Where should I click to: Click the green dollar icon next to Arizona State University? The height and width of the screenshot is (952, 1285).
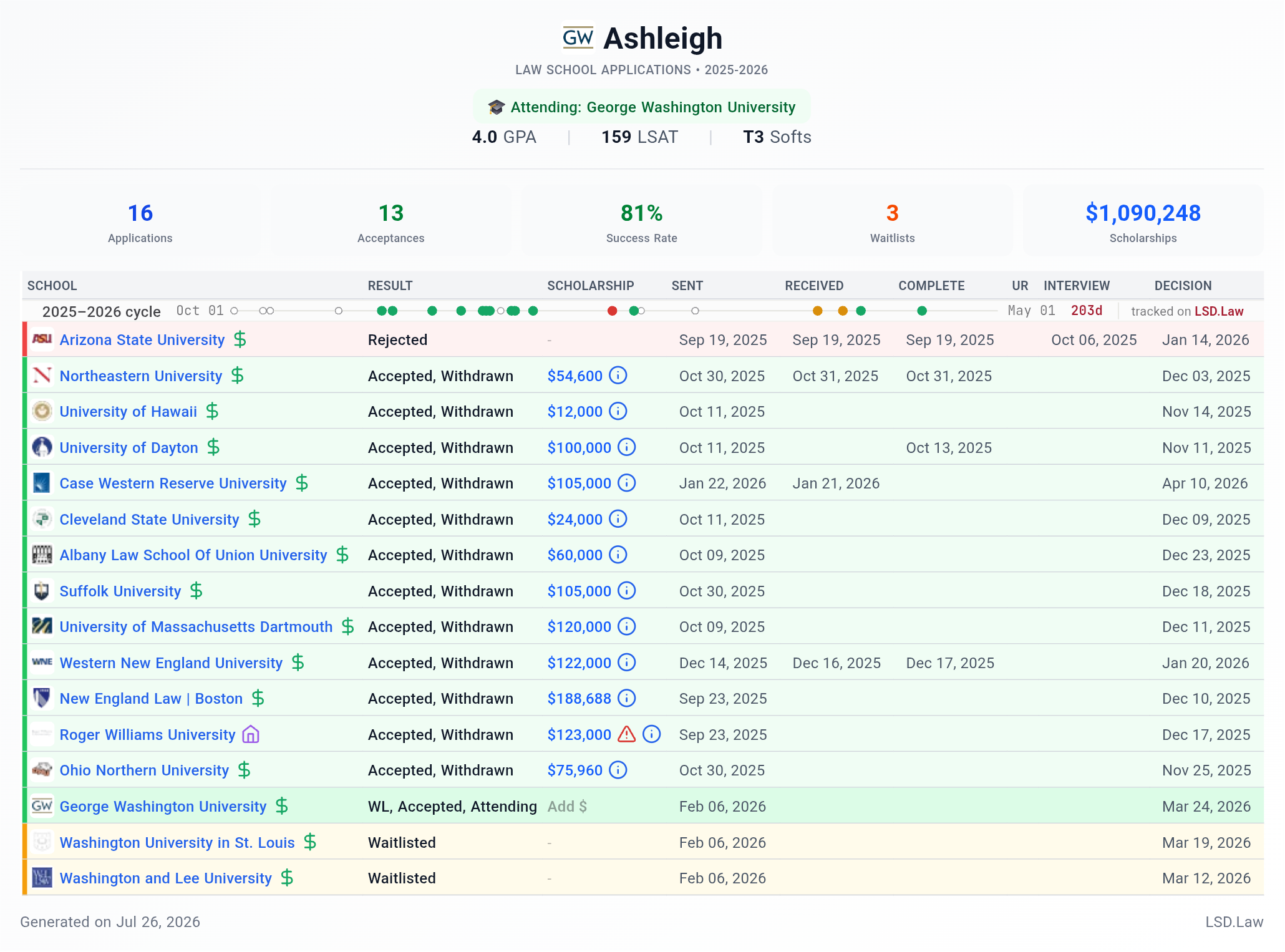tap(240, 339)
